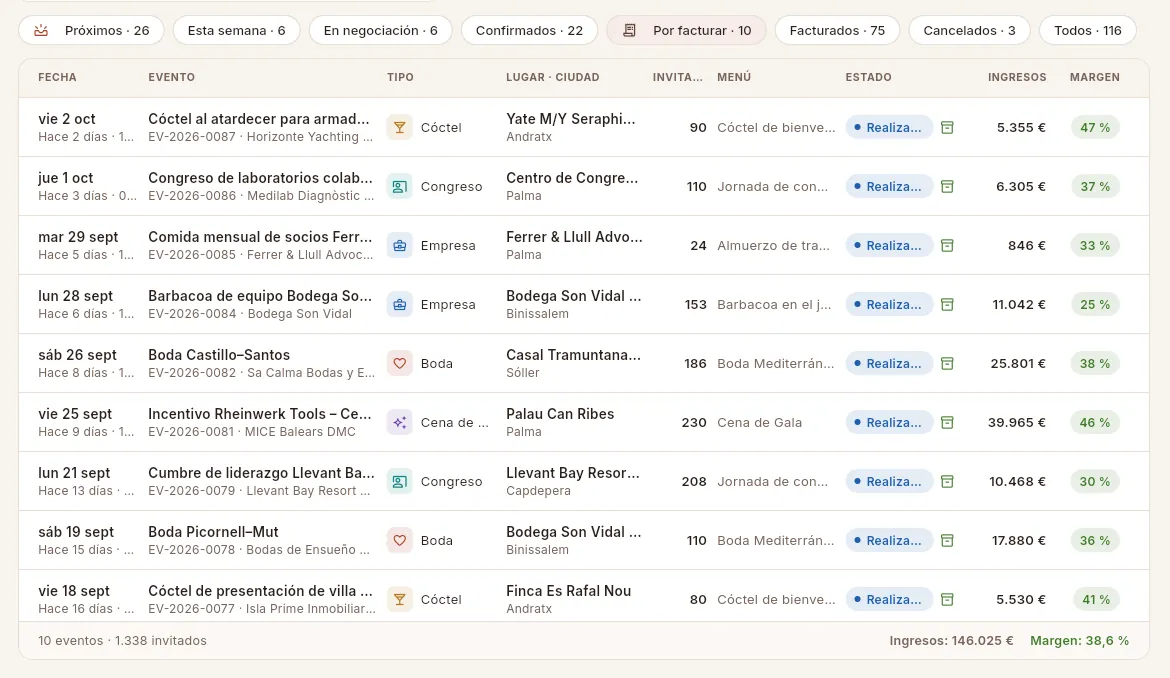1170x678 pixels.
Task: Click archive icon in lun 21 sept row
Action: click(x=947, y=481)
